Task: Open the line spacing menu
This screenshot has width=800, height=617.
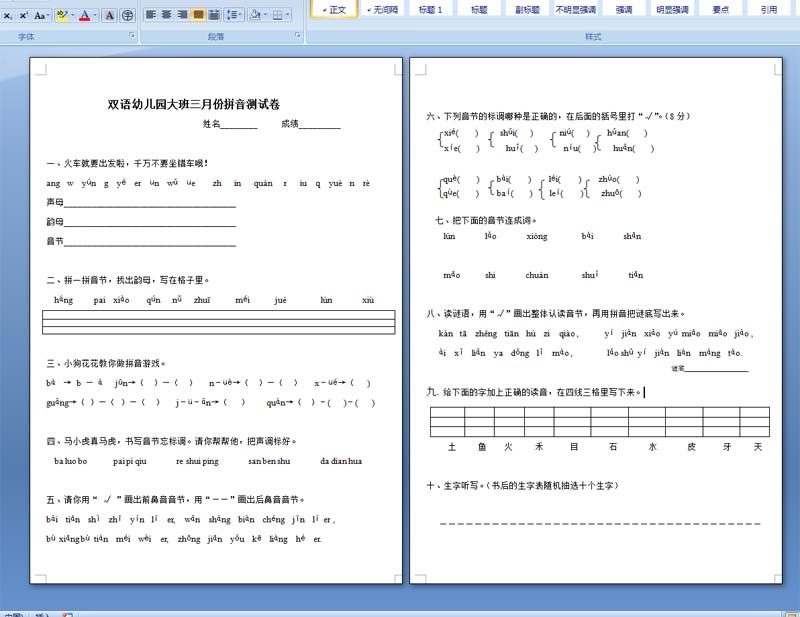Action: tap(234, 15)
